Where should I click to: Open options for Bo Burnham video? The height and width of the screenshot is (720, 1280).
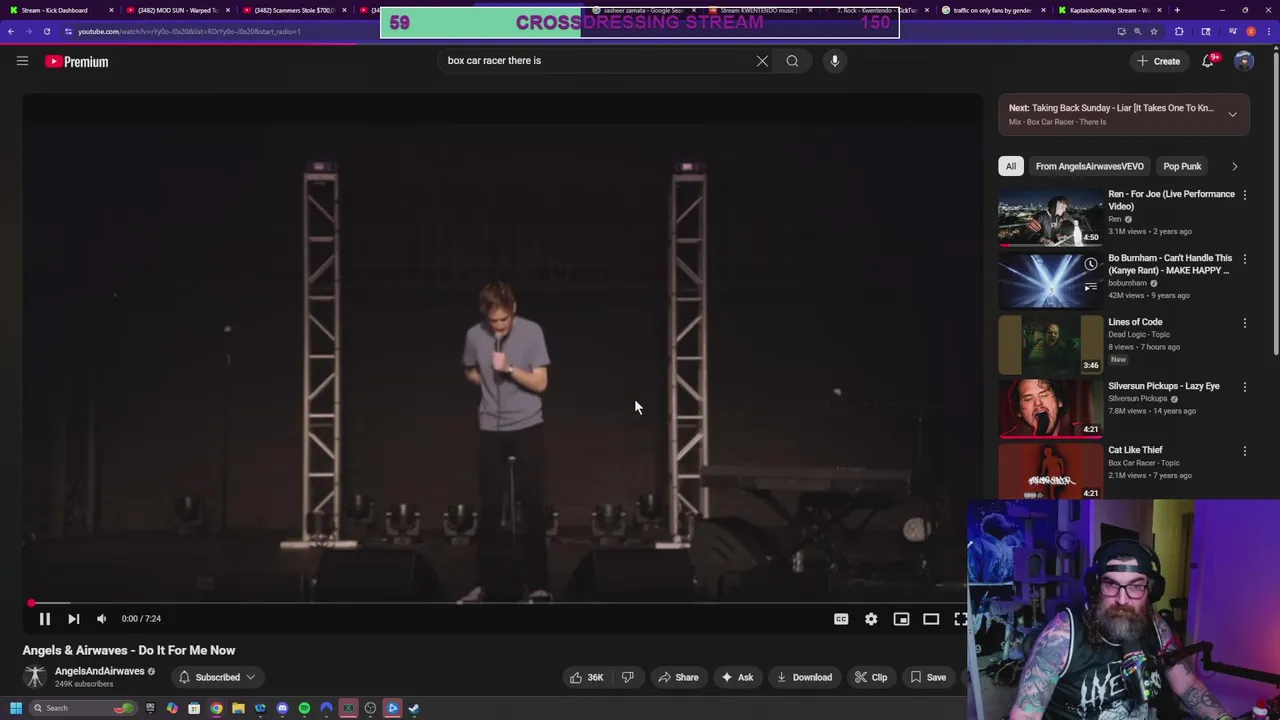pyautogui.click(x=1244, y=259)
